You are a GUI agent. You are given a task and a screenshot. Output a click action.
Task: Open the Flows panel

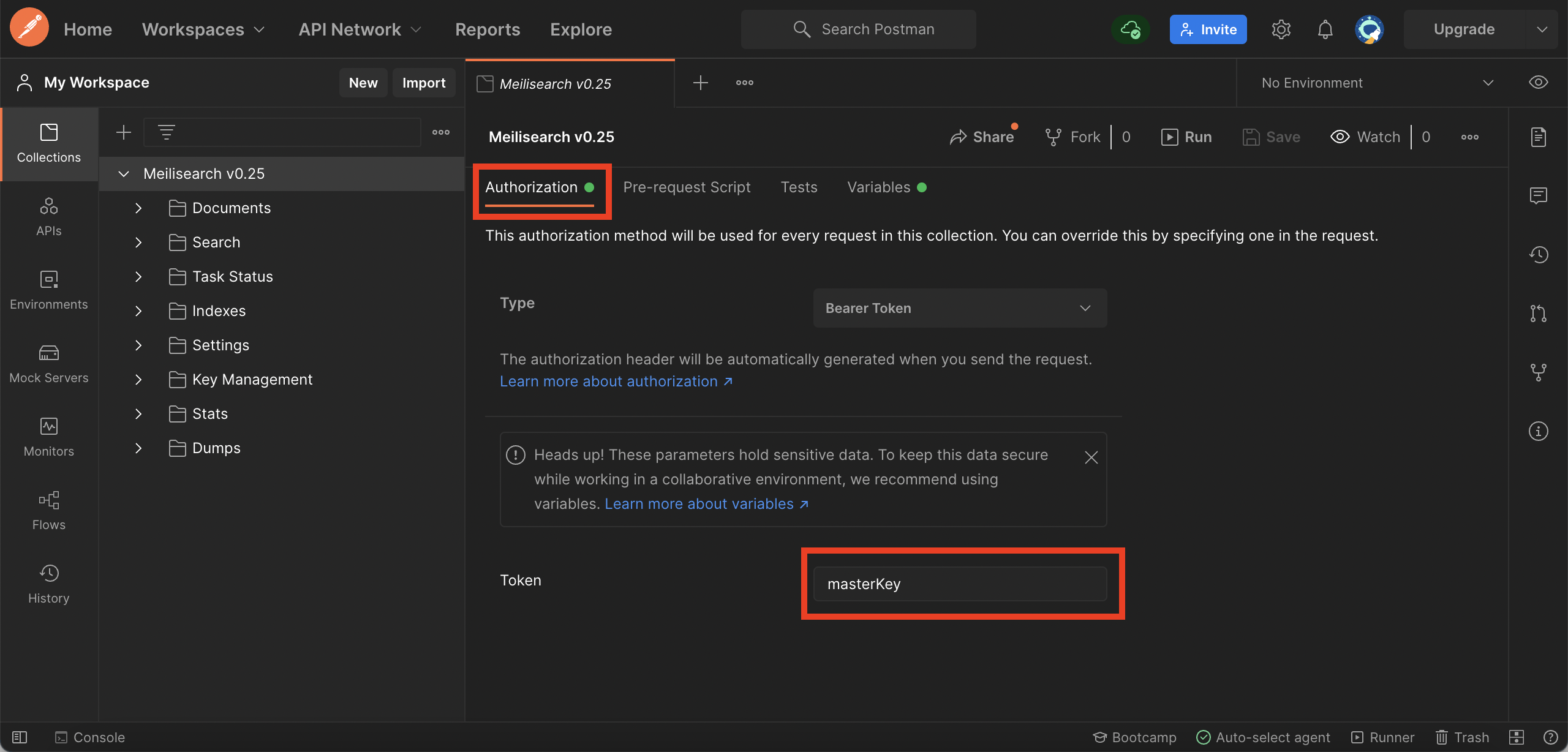tap(48, 511)
